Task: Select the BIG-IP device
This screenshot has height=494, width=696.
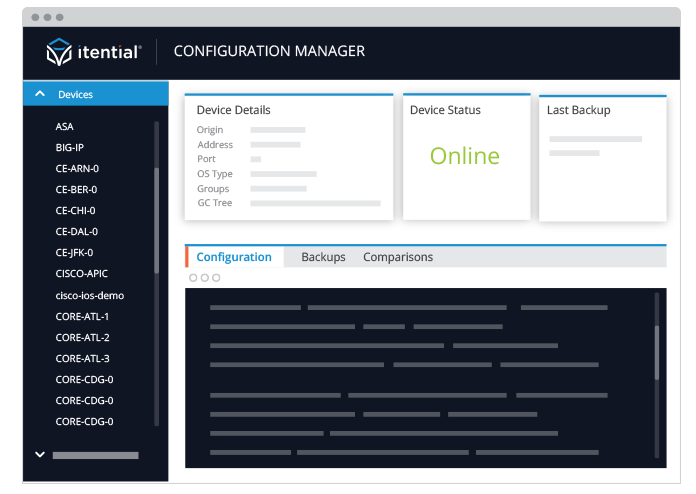Action: click(x=70, y=147)
